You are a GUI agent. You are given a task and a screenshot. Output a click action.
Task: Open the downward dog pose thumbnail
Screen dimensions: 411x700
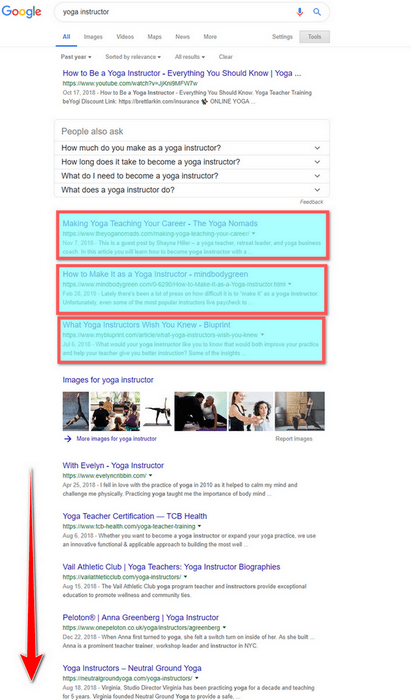click(75, 411)
